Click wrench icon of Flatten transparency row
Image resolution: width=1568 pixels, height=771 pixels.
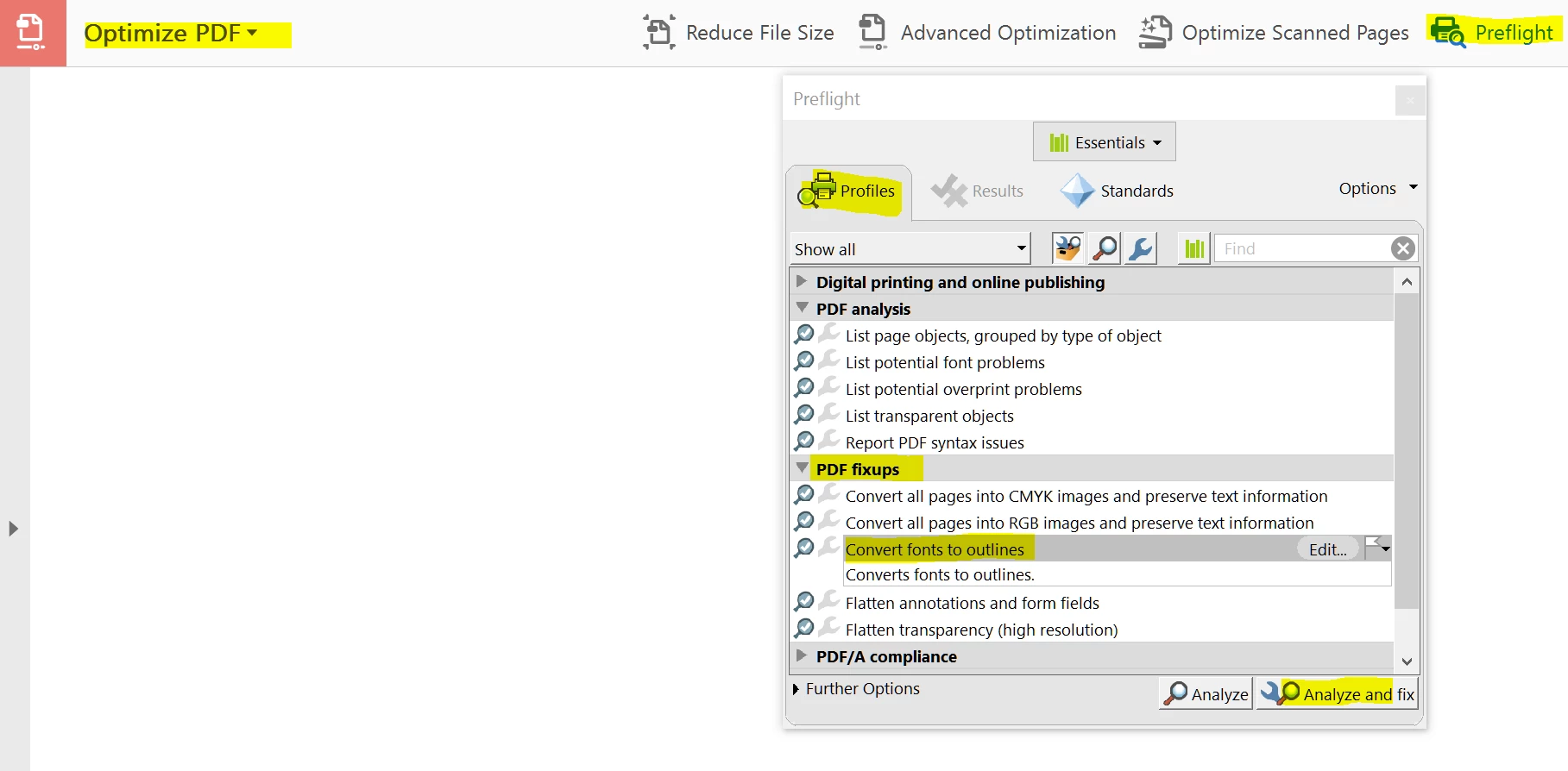point(829,627)
